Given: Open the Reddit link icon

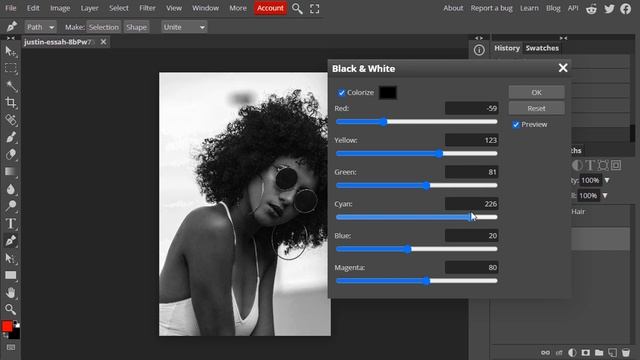Looking at the screenshot, I should tap(591, 9).
